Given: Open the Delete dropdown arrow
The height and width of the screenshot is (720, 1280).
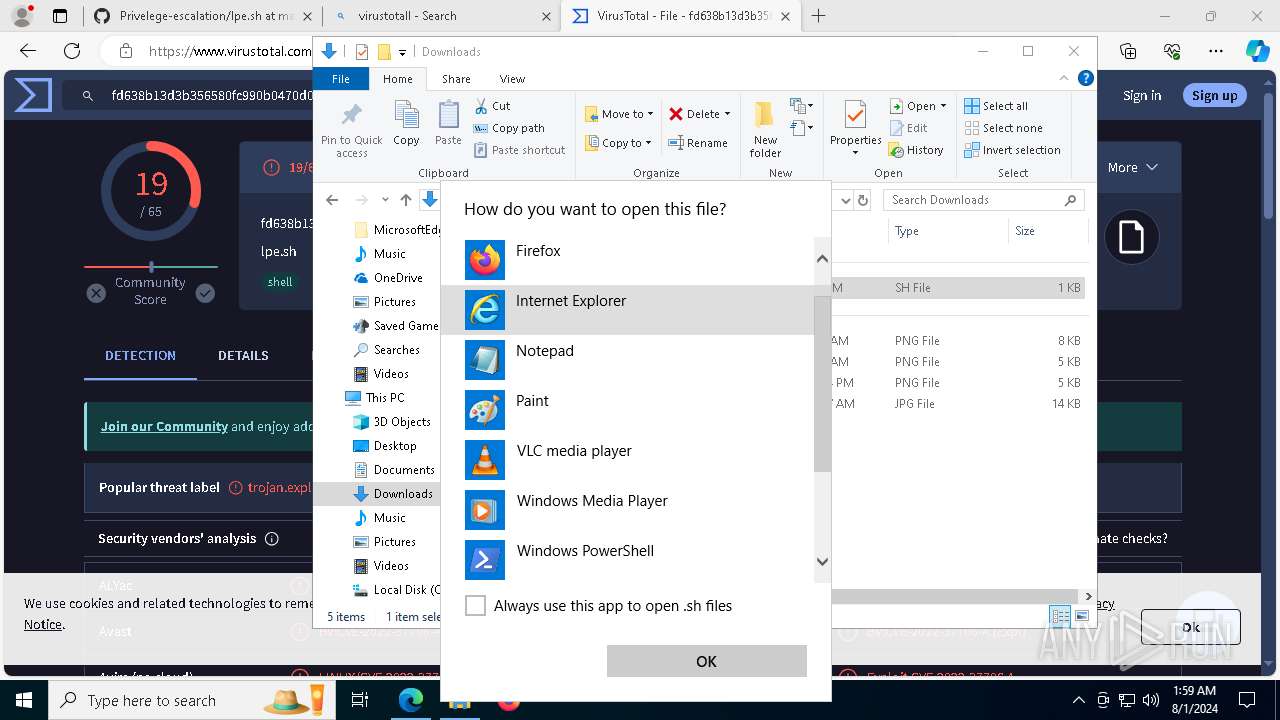Looking at the screenshot, I should [x=727, y=114].
